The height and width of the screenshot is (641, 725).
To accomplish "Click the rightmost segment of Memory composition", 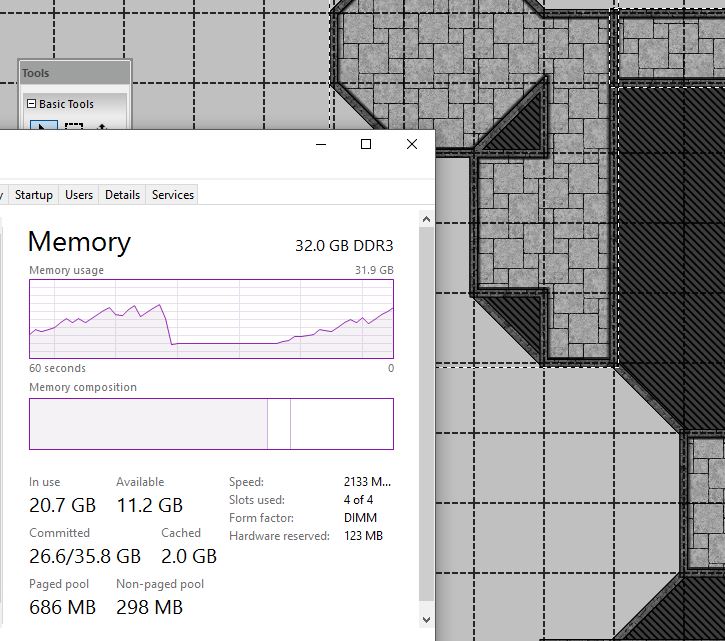I will (341, 424).
